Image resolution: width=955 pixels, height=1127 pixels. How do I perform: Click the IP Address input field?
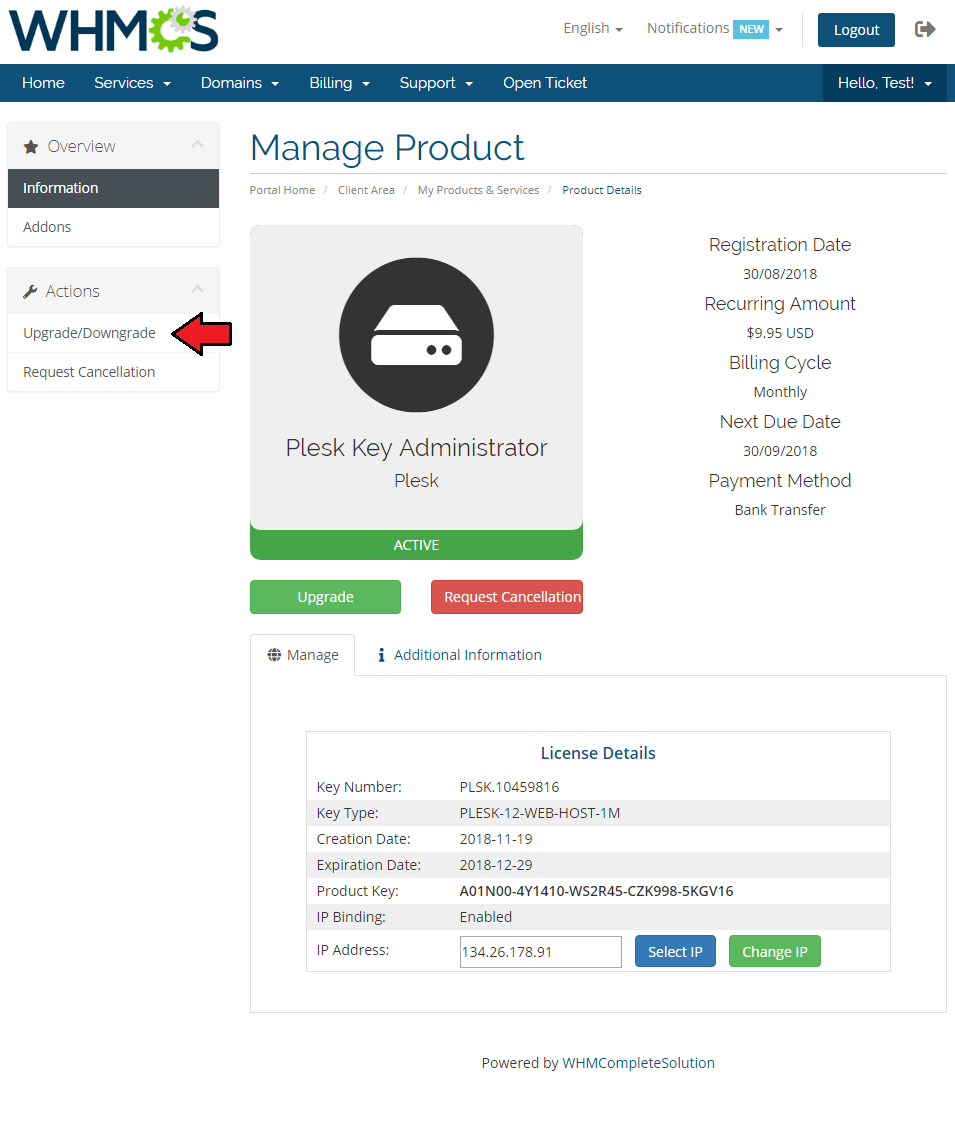click(x=540, y=952)
